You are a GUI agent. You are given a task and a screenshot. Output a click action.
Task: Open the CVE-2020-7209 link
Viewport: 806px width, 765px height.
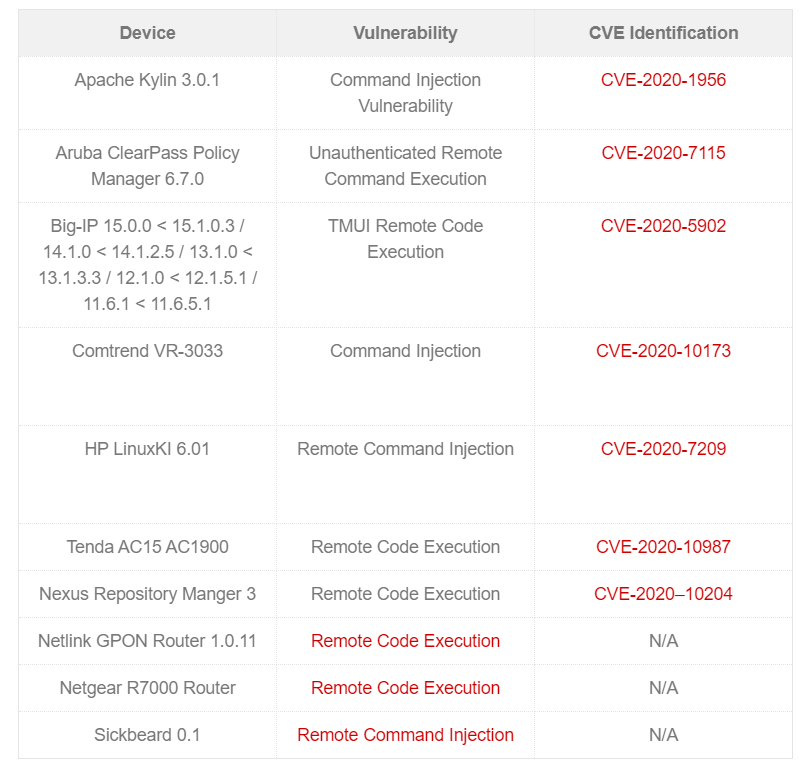pos(663,449)
